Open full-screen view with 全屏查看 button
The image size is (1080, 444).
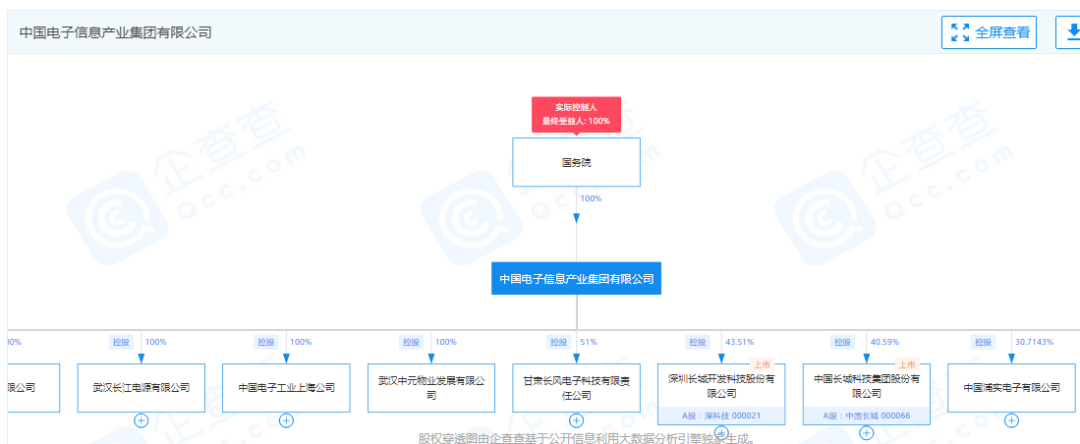(989, 32)
